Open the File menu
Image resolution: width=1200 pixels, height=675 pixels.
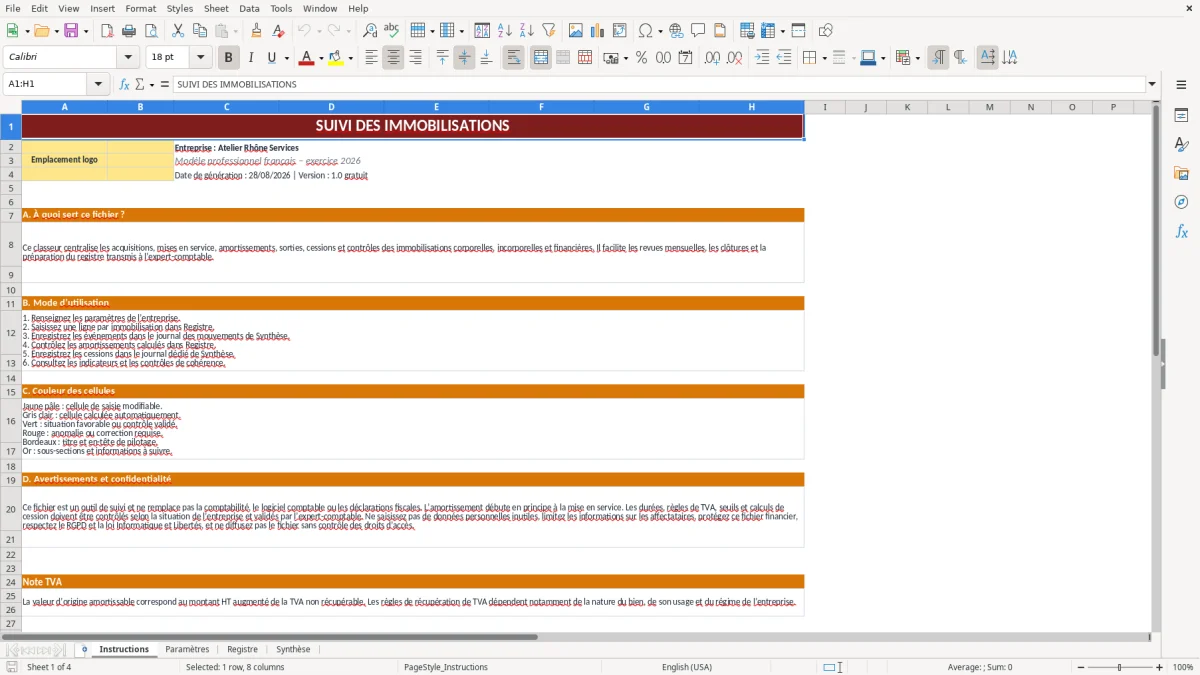[13, 8]
